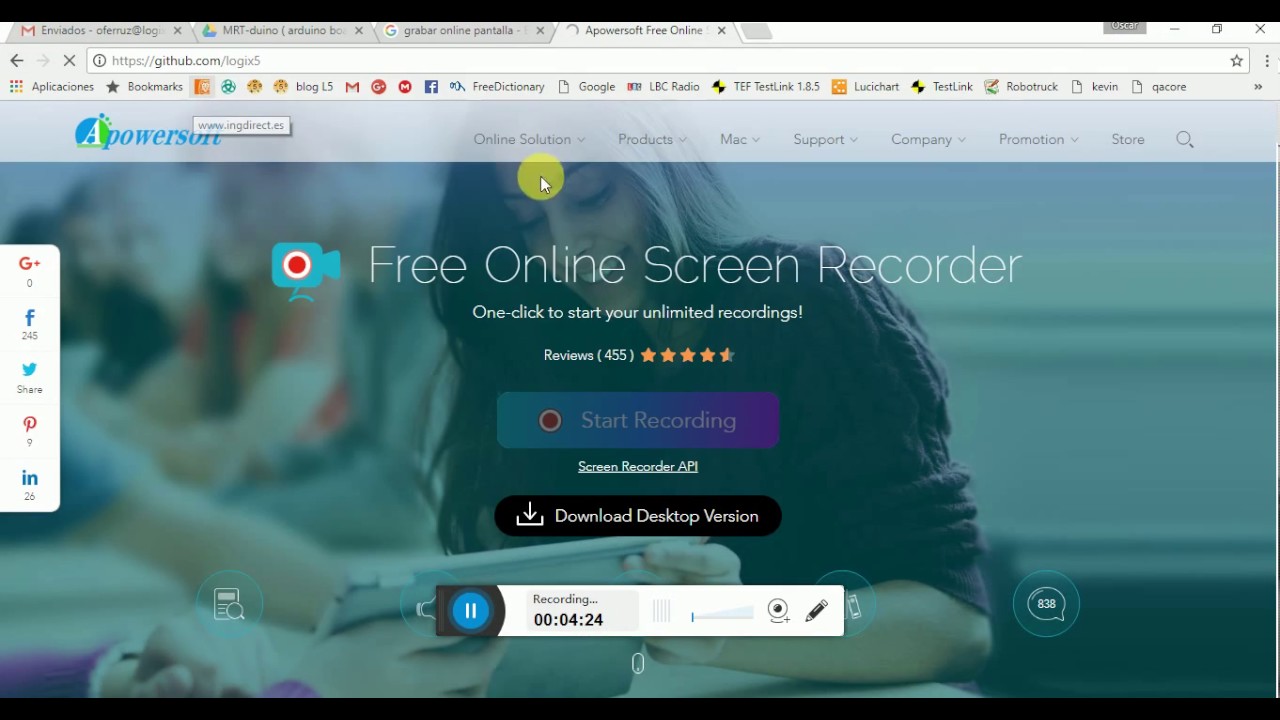Expand the Promotion dropdown
Screen dimensions: 1280x720
pyautogui.click(x=1038, y=139)
